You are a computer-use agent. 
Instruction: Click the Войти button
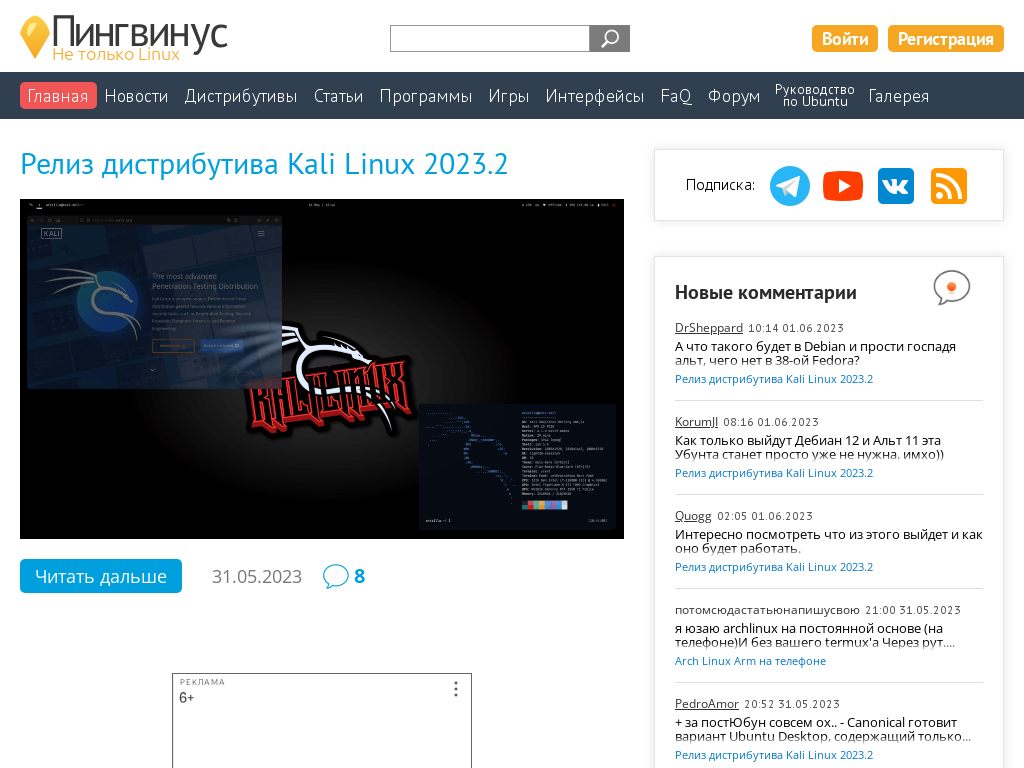[x=844, y=39]
